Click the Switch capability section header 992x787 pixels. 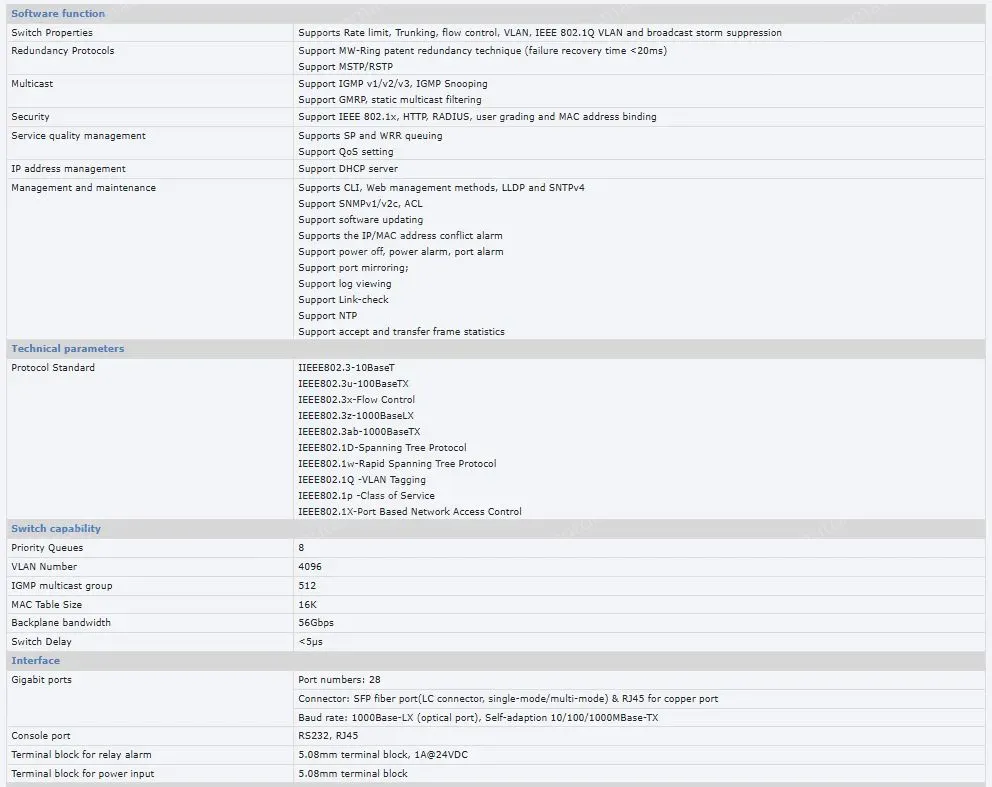tap(56, 529)
